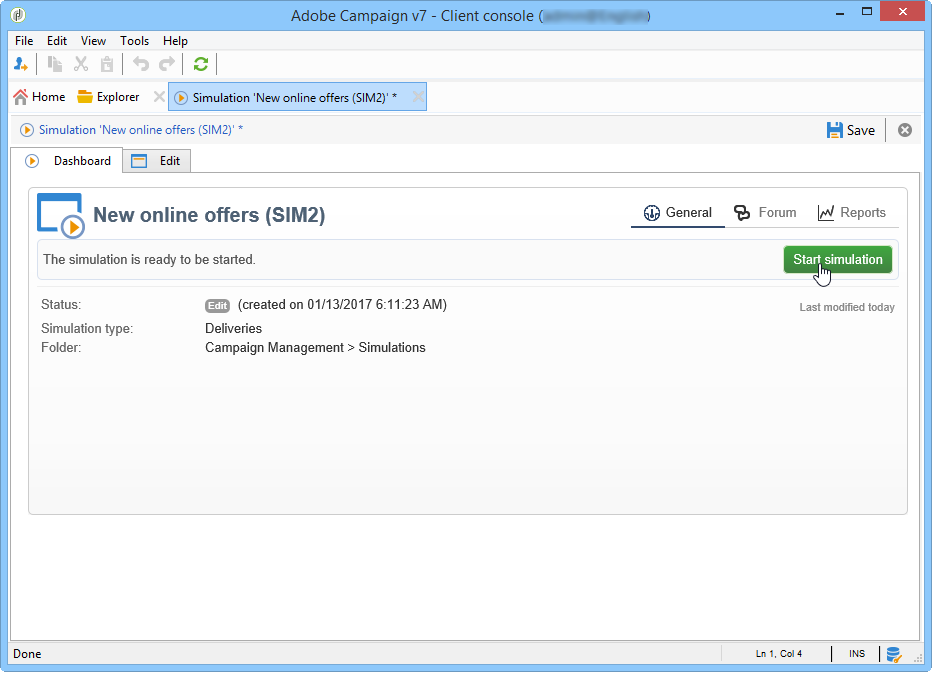This screenshot has height=693, width=950.
Task: Click the Status: label
Action: (61, 305)
